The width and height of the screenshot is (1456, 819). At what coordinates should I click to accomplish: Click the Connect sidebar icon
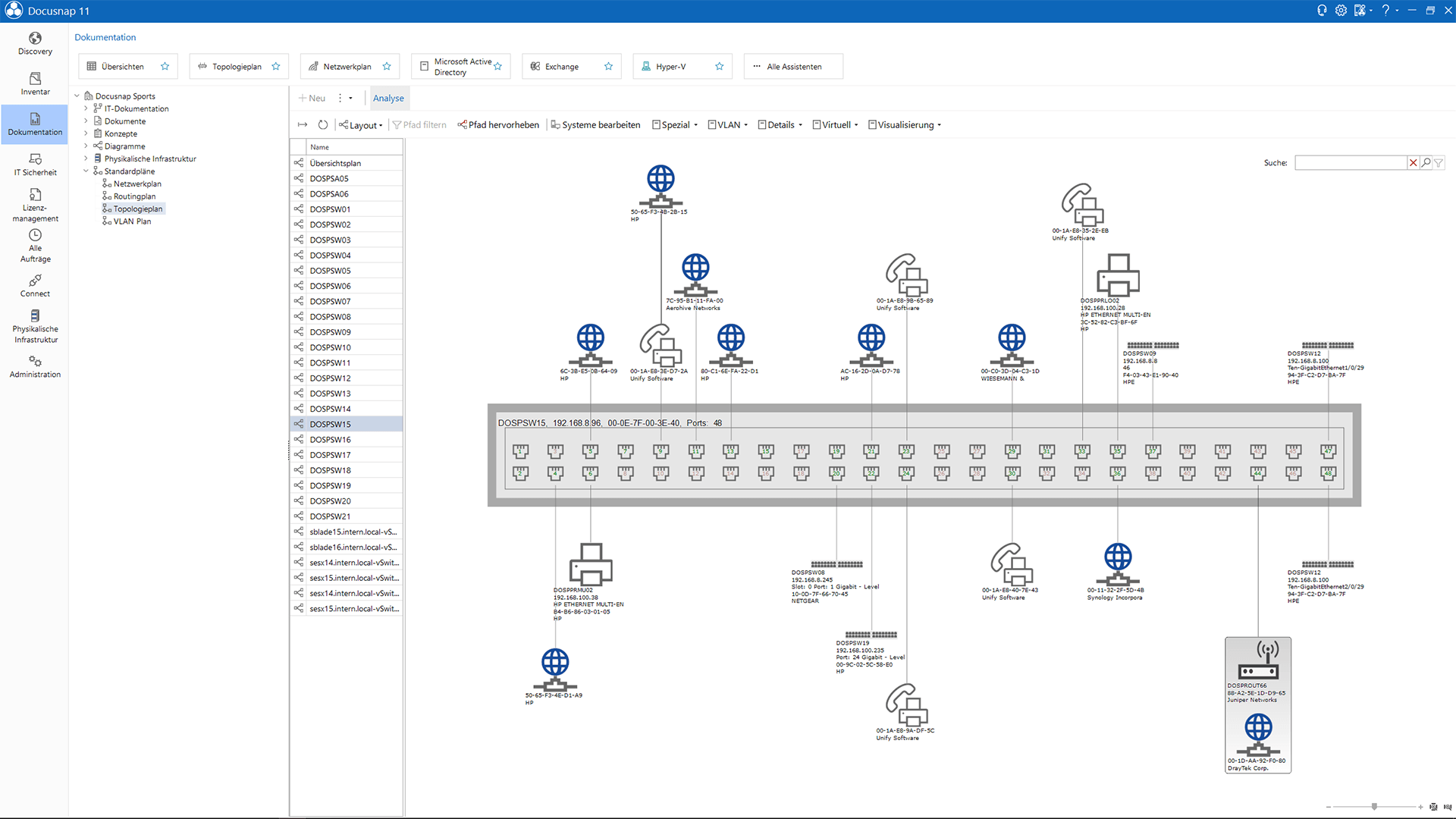click(x=35, y=285)
